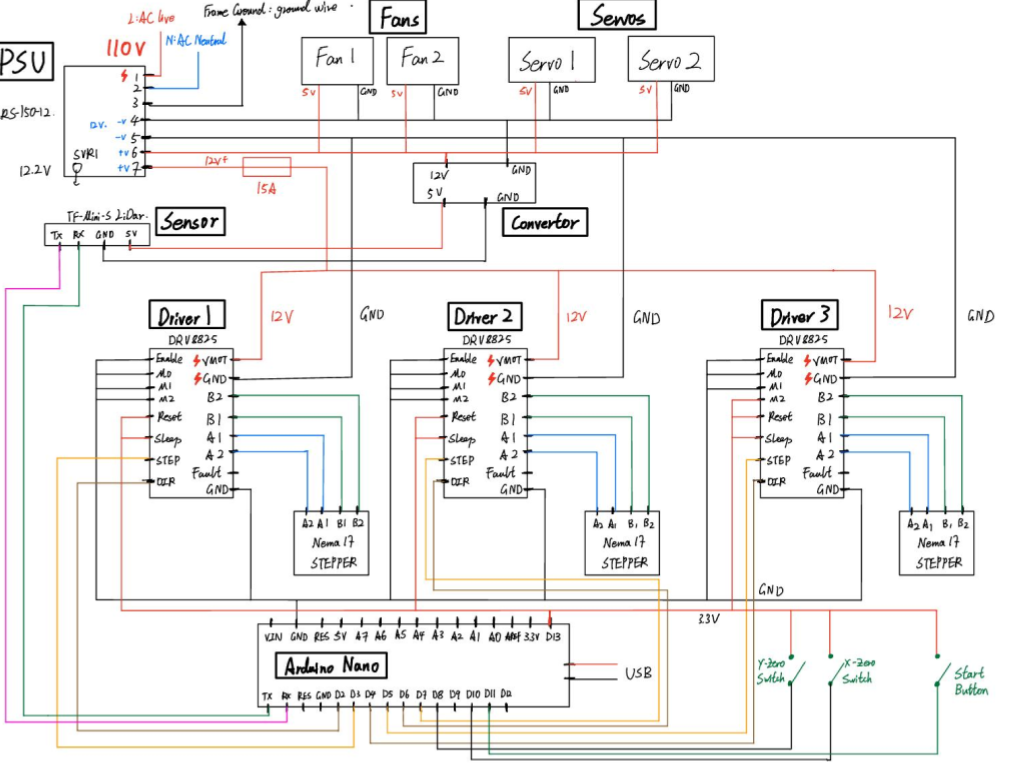The width and height of the screenshot is (1024, 768).
Task: Select the VMOT pin on Driver 1
Action: [x=214, y=360]
